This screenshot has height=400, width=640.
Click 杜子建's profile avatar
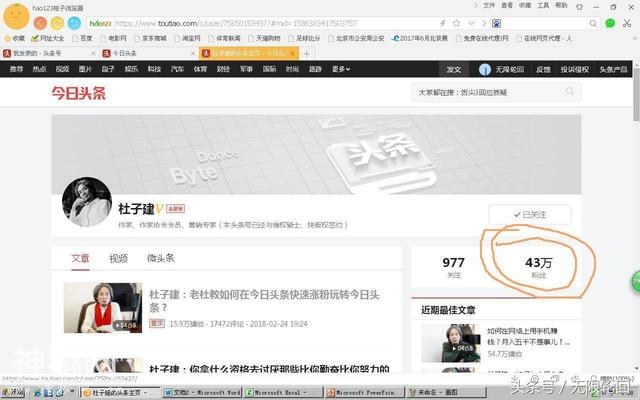tap(87, 202)
